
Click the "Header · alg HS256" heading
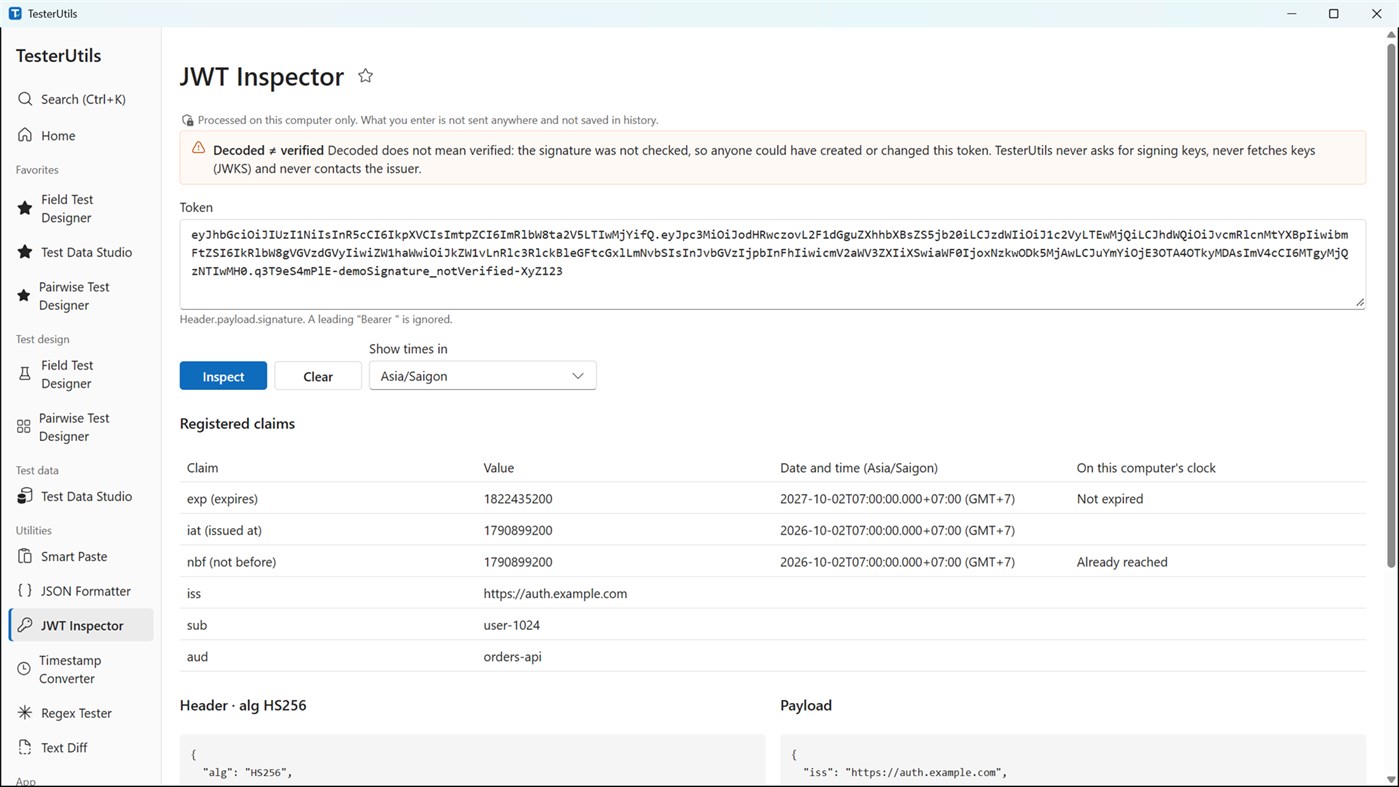click(x=243, y=705)
